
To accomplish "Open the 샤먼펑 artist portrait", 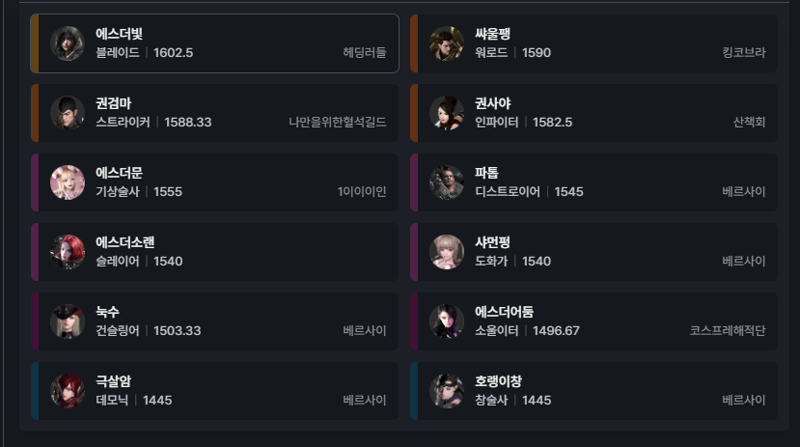I will 446,252.
